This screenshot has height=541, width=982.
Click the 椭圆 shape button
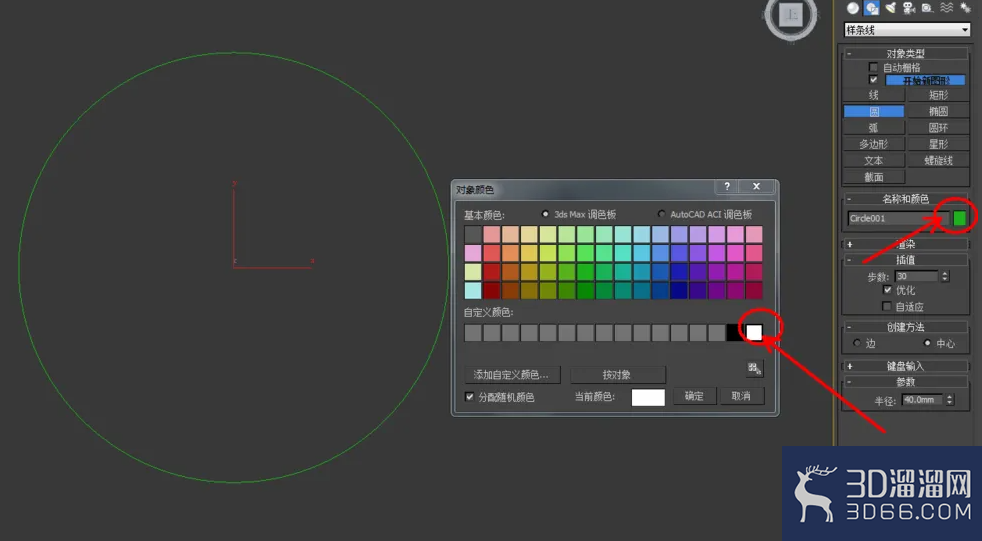(938, 111)
